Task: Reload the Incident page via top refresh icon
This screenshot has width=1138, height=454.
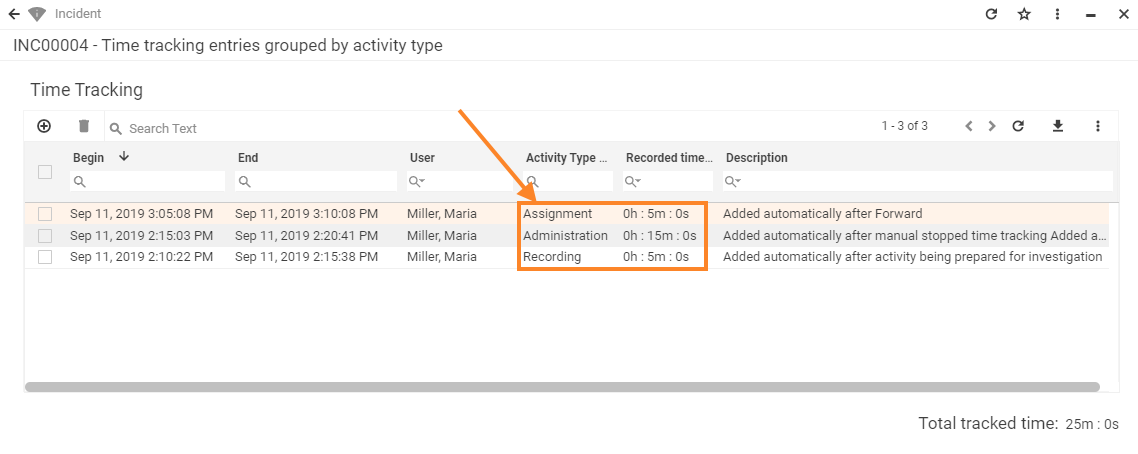Action: pos(992,14)
